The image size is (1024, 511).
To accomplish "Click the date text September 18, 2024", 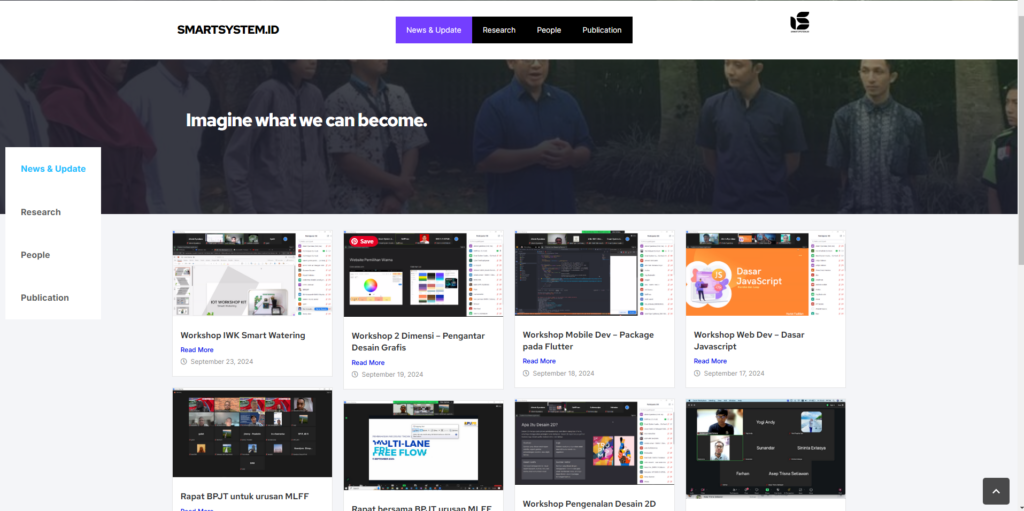I will 564,373.
